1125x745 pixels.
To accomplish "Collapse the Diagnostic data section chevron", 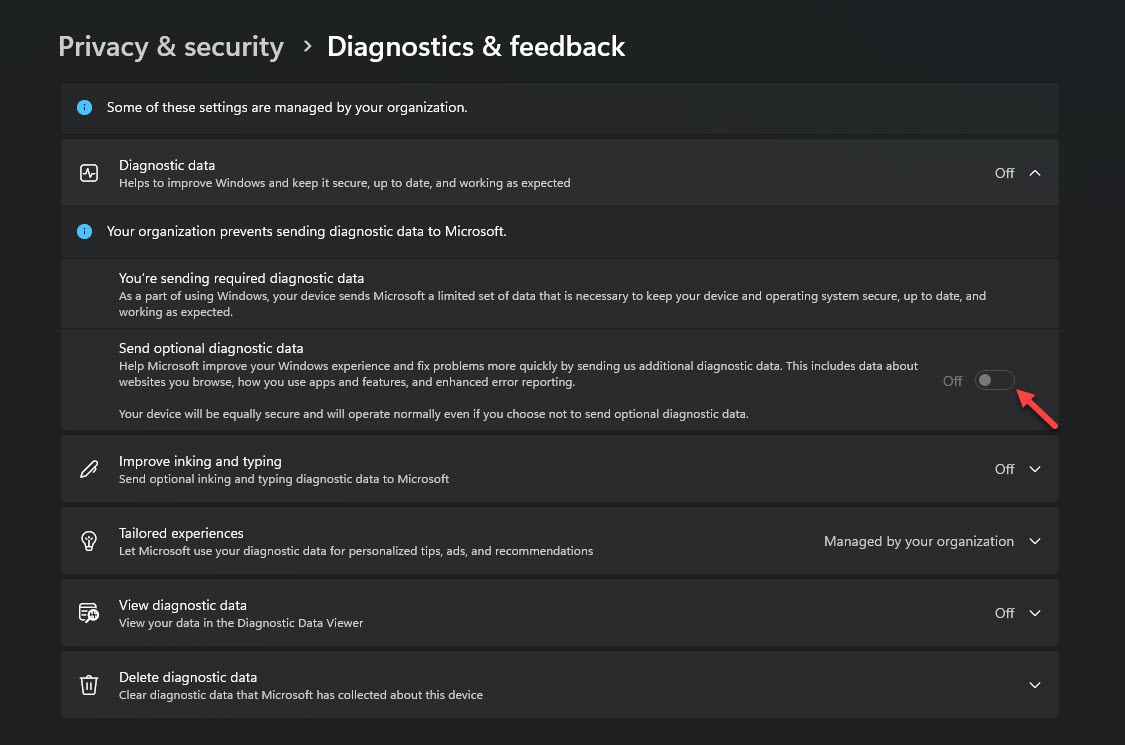I will [x=1035, y=173].
